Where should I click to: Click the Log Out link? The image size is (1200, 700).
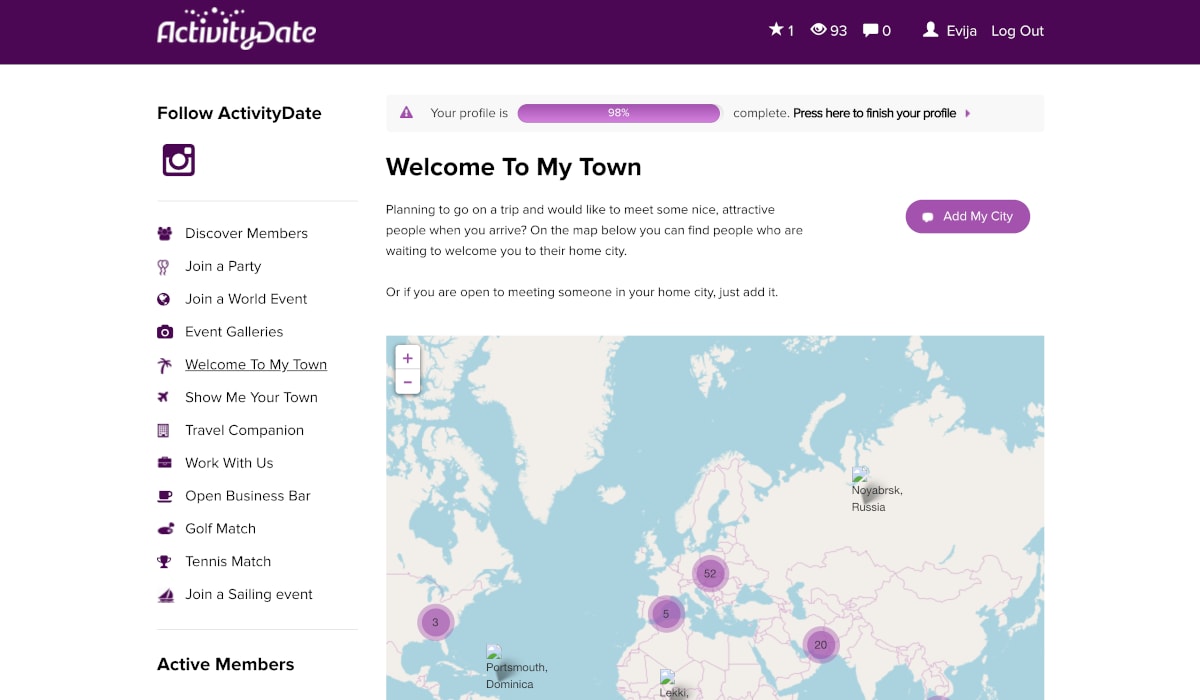click(x=1017, y=31)
